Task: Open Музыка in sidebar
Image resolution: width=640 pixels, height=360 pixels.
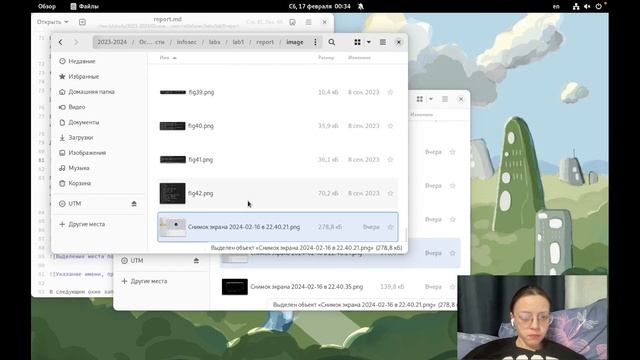Action: (x=99, y=168)
